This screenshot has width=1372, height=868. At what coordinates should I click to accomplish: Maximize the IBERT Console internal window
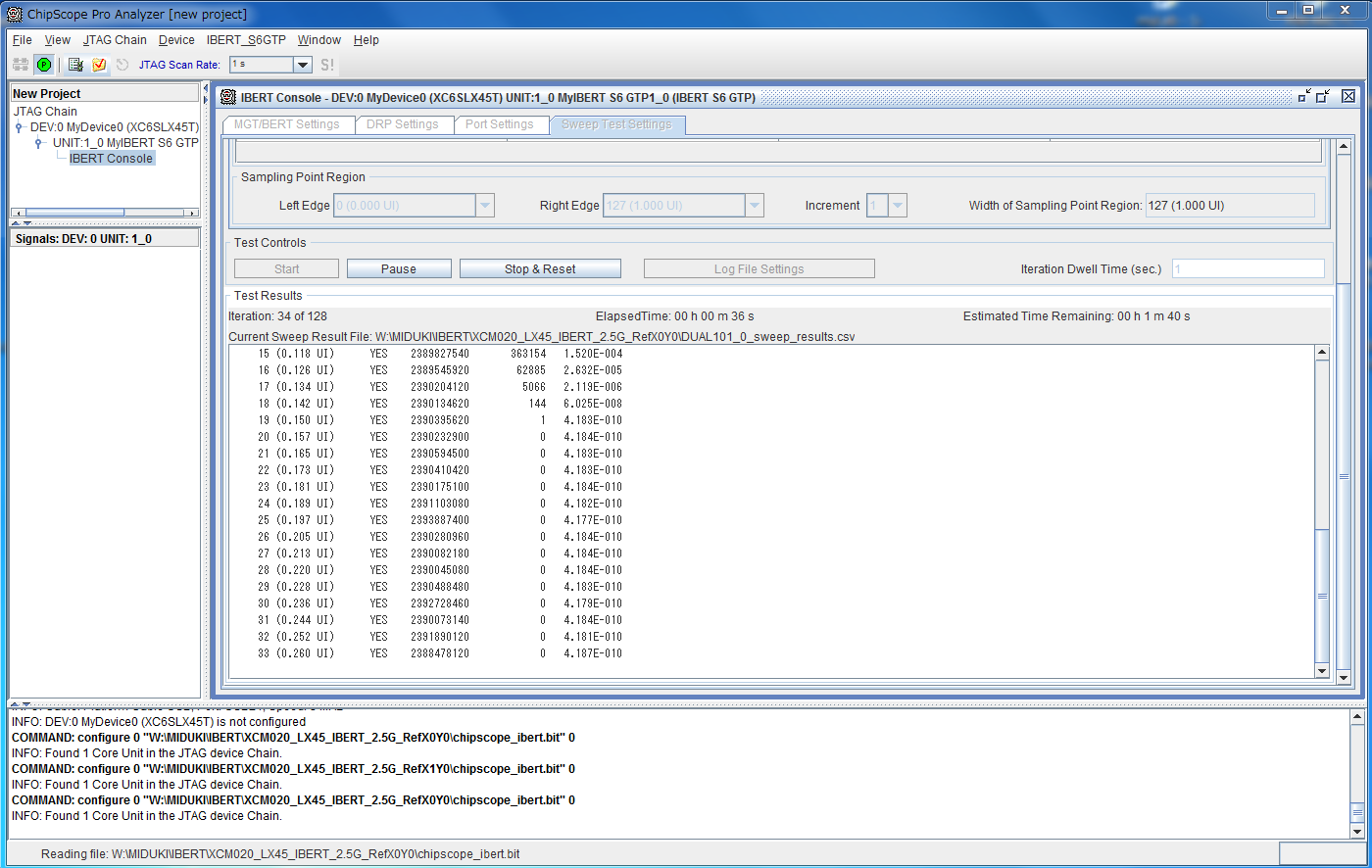(1323, 96)
